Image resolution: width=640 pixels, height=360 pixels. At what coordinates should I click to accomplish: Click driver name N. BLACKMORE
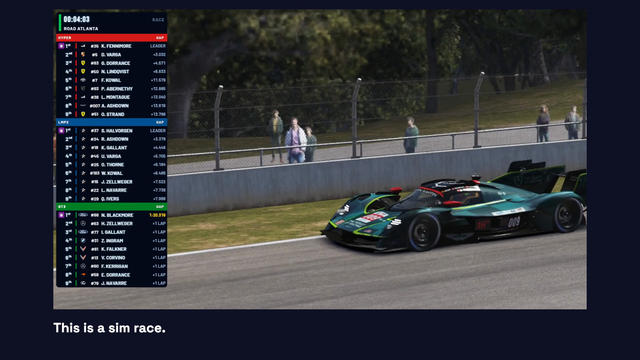point(117,215)
